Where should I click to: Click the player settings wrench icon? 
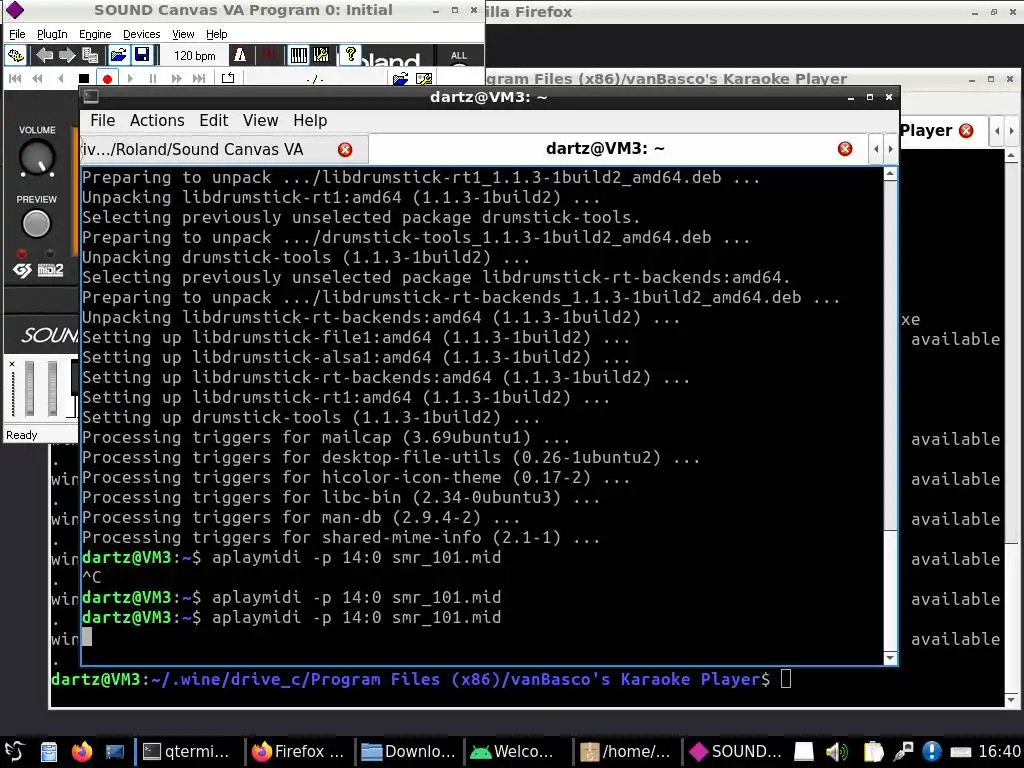click(x=424, y=79)
